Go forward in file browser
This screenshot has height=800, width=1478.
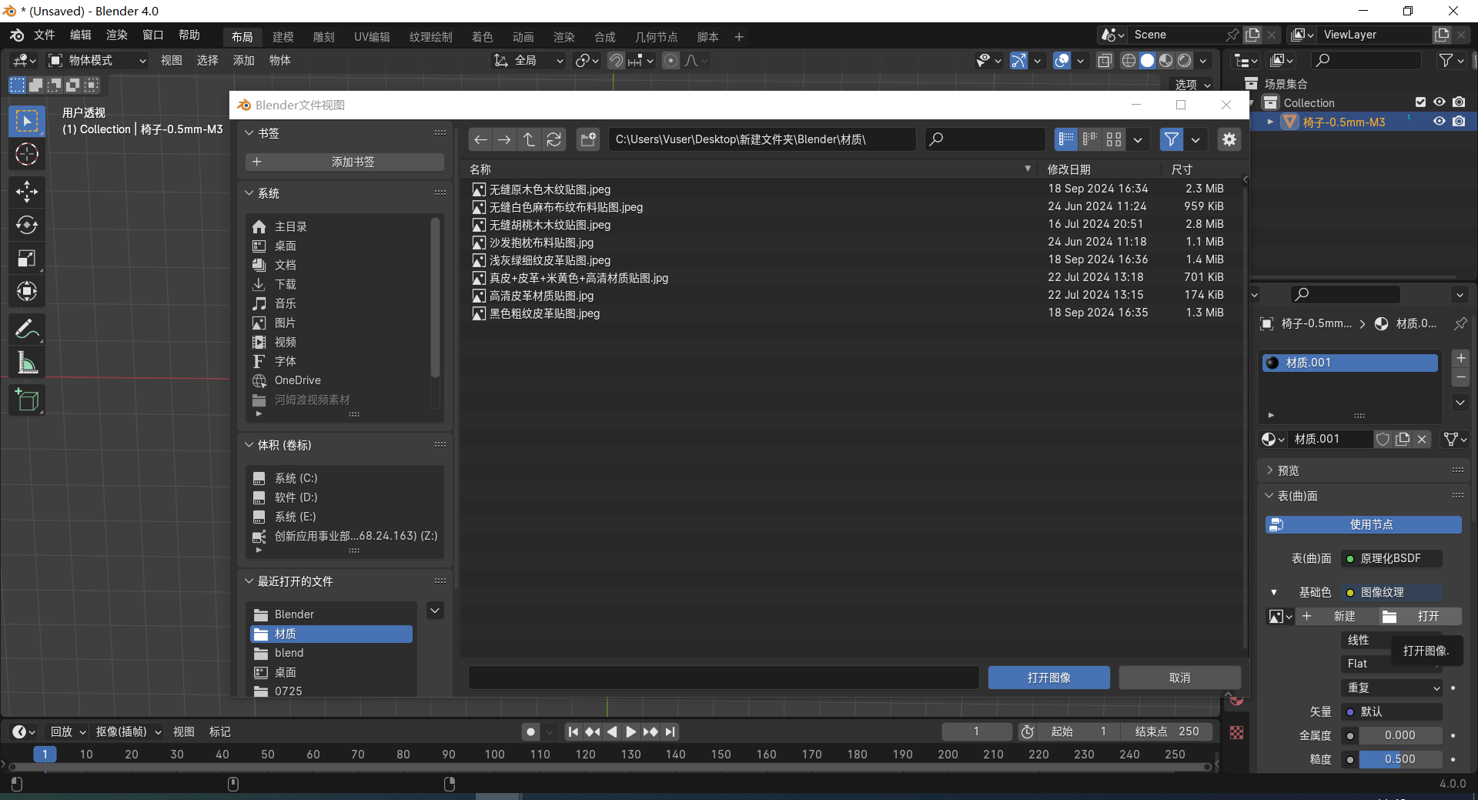pos(504,140)
